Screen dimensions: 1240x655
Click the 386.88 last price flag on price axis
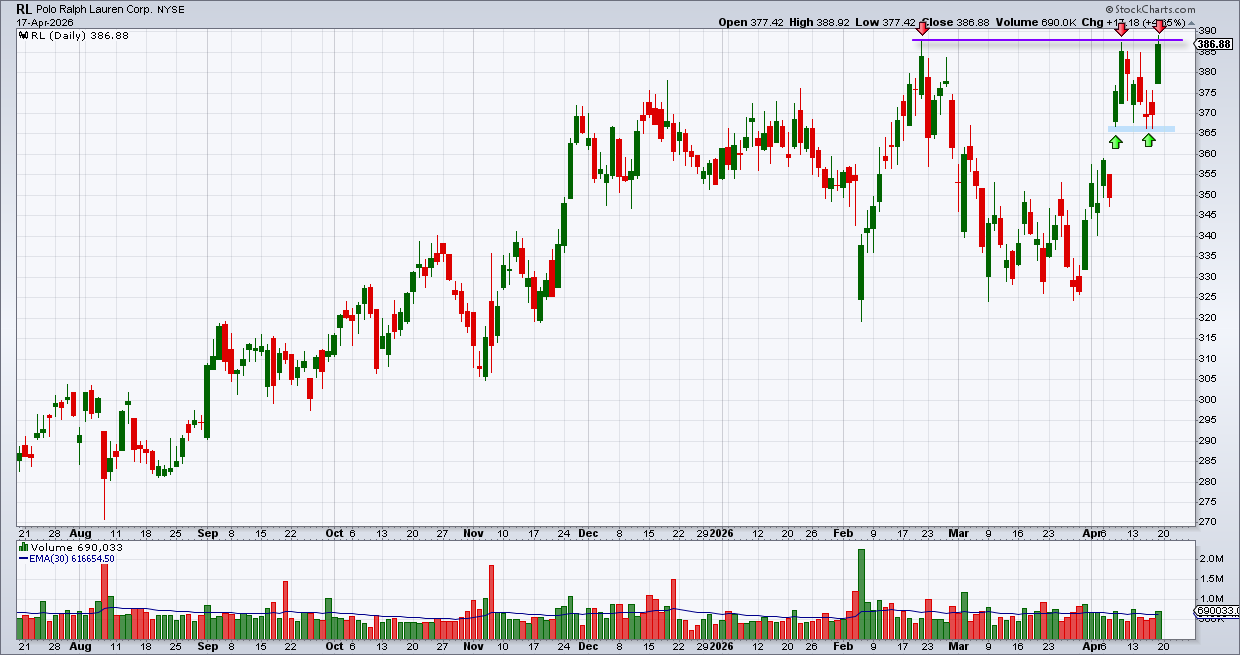[x=1214, y=44]
